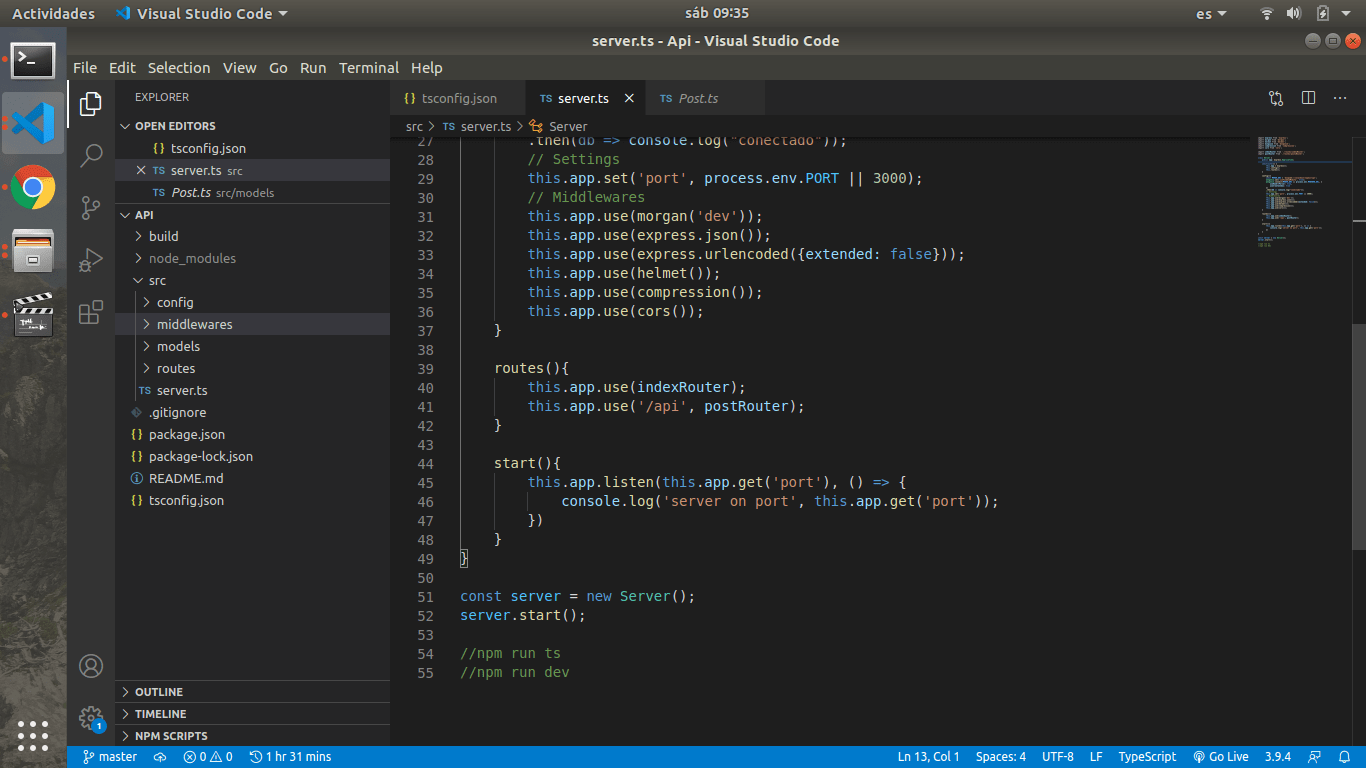Image resolution: width=1366 pixels, height=768 pixels.
Task: Open the Search view in activity bar
Action: pos(91,155)
